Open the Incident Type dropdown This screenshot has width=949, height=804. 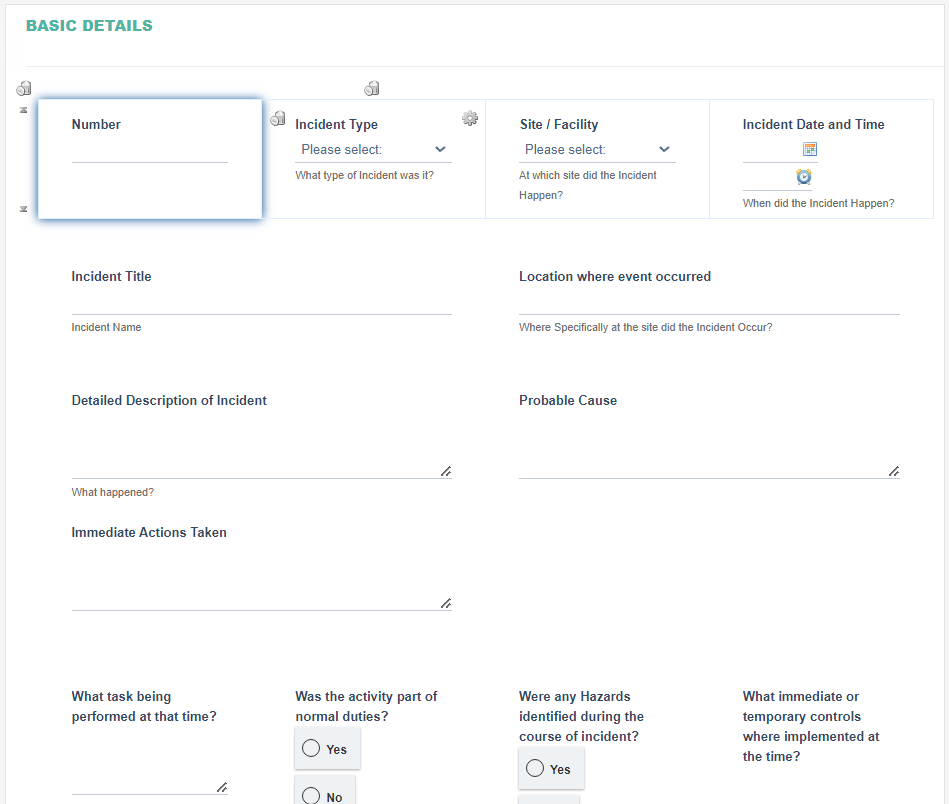[373, 150]
